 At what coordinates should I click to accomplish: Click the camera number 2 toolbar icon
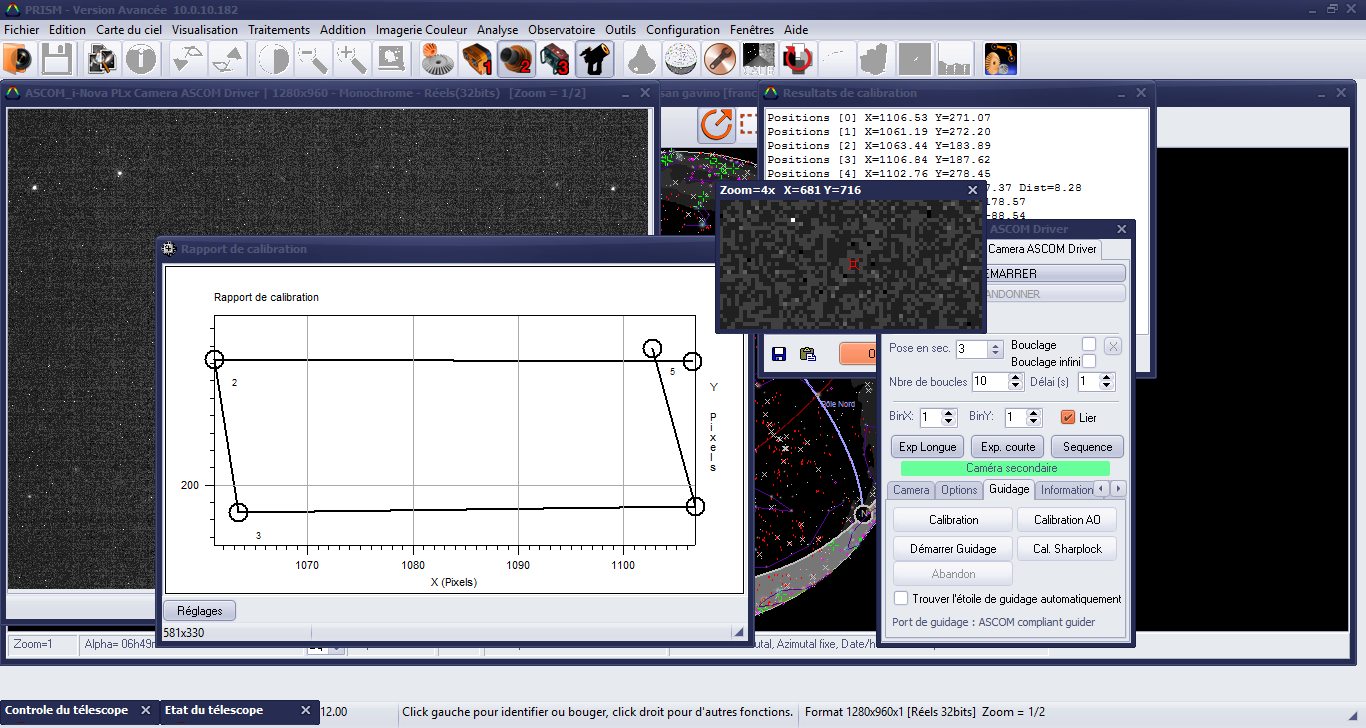(515, 60)
